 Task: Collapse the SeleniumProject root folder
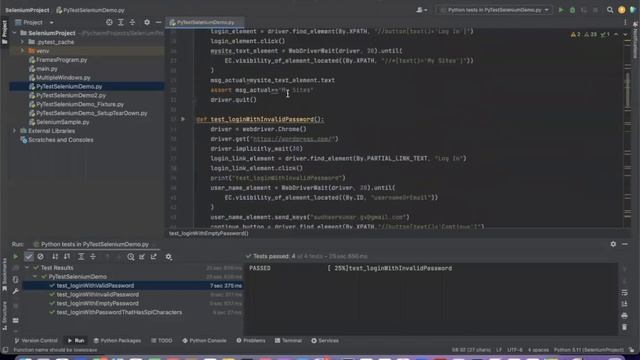(15, 33)
